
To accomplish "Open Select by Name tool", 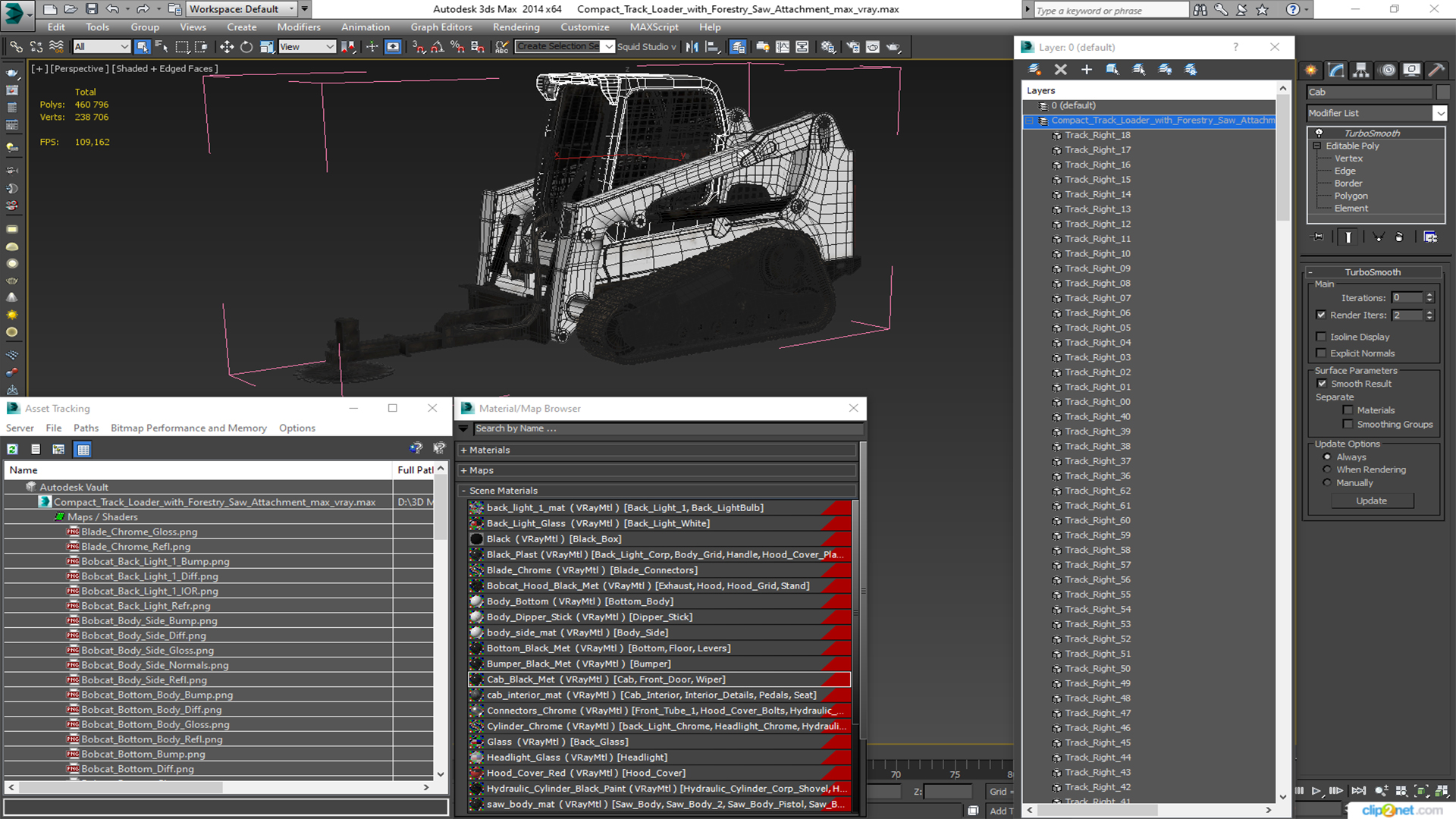I will (x=162, y=47).
